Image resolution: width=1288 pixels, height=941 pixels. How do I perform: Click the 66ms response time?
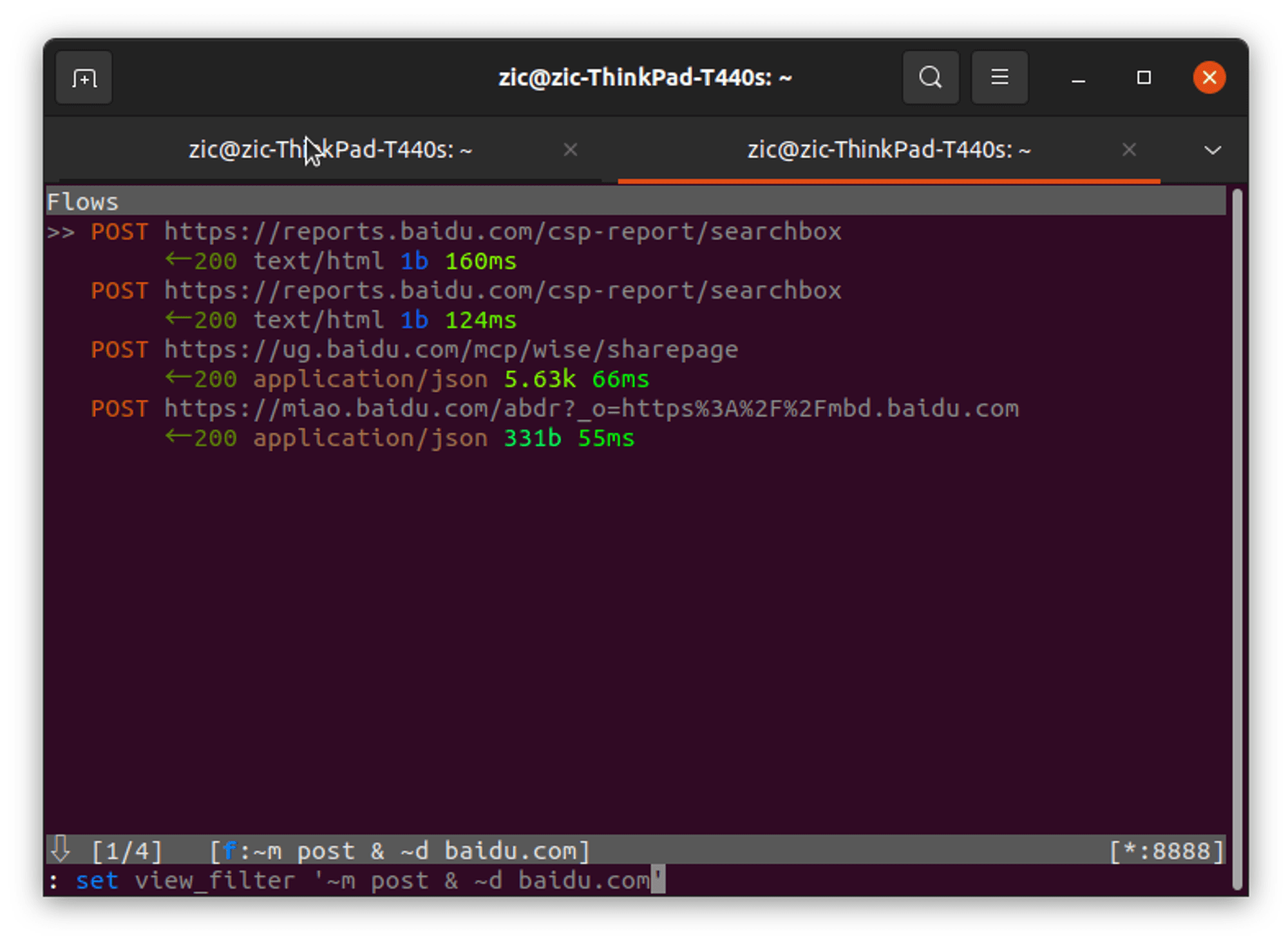point(620,379)
